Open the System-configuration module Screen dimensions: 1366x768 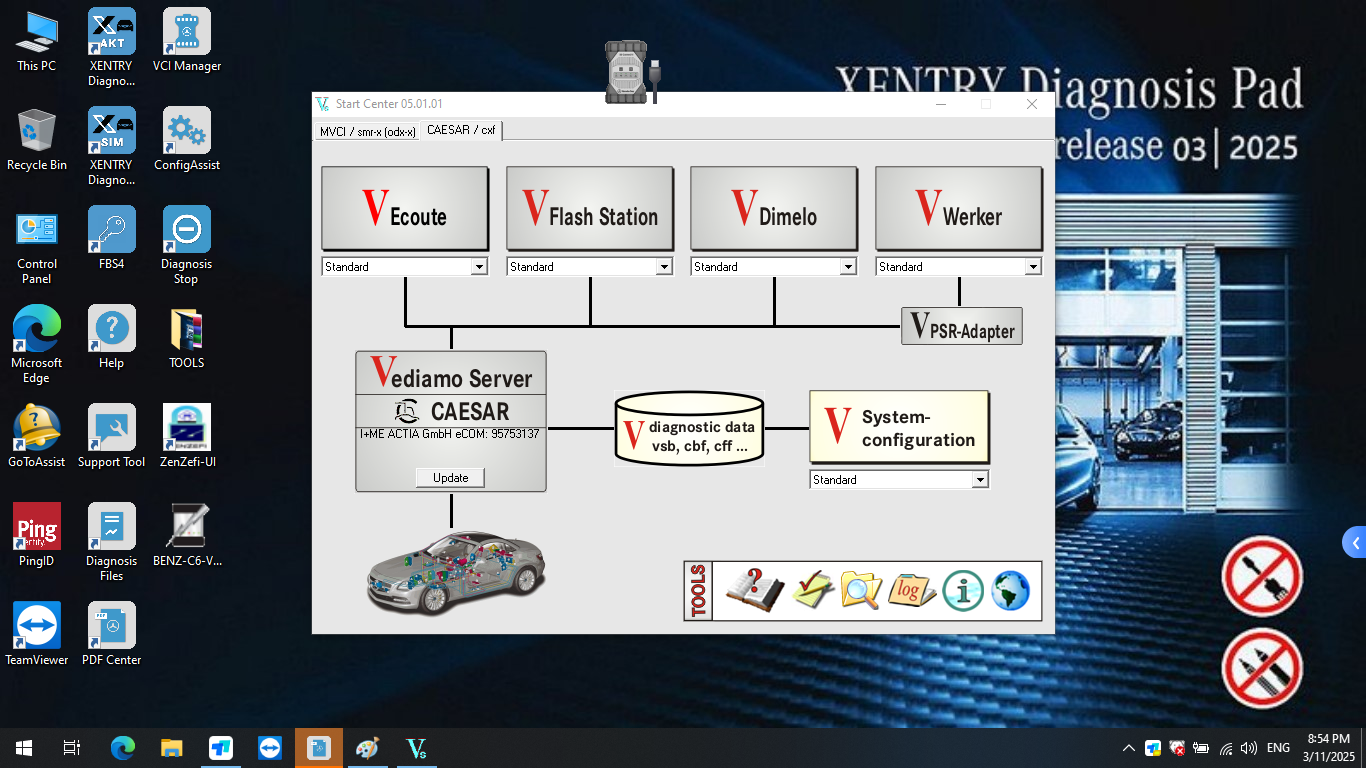tap(898, 426)
